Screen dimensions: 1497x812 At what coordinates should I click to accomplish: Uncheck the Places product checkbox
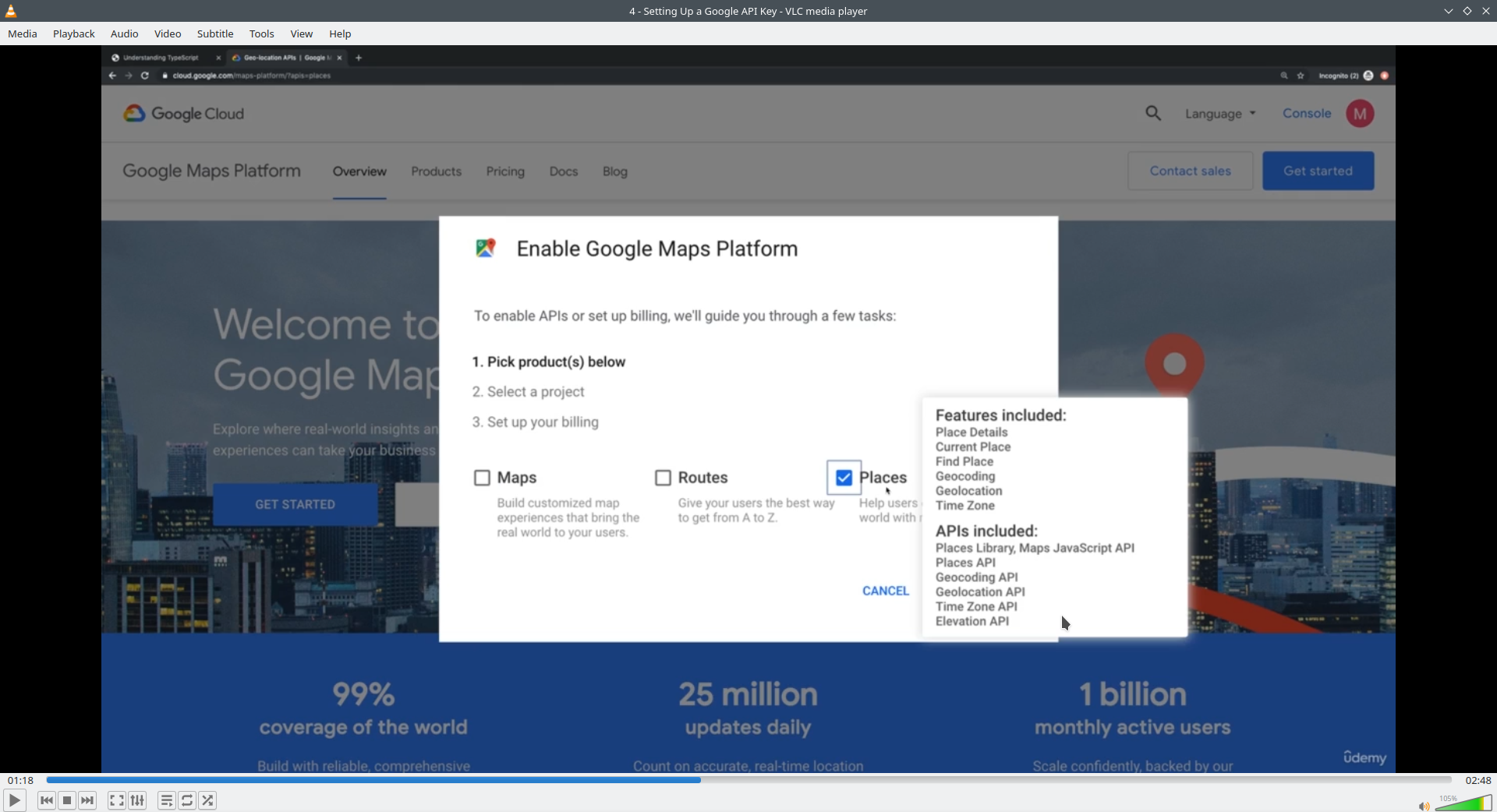(844, 478)
